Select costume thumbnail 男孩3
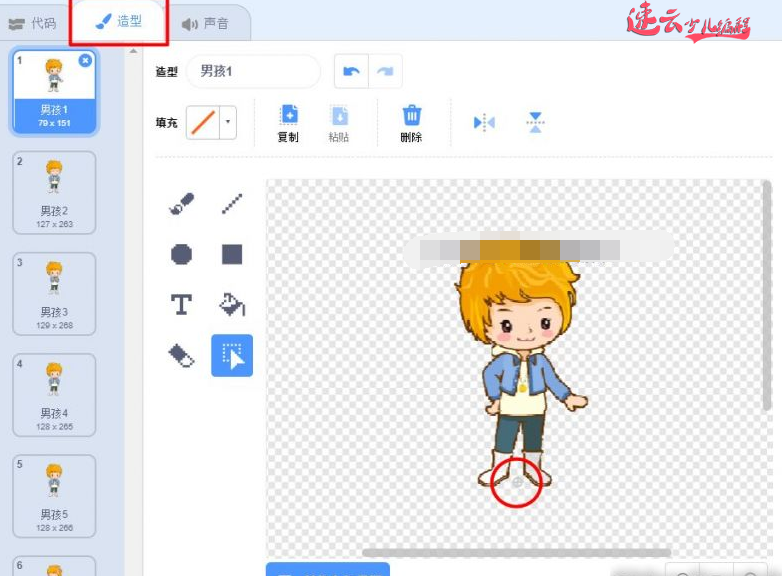This screenshot has width=782, height=576. [x=54, y=294]
